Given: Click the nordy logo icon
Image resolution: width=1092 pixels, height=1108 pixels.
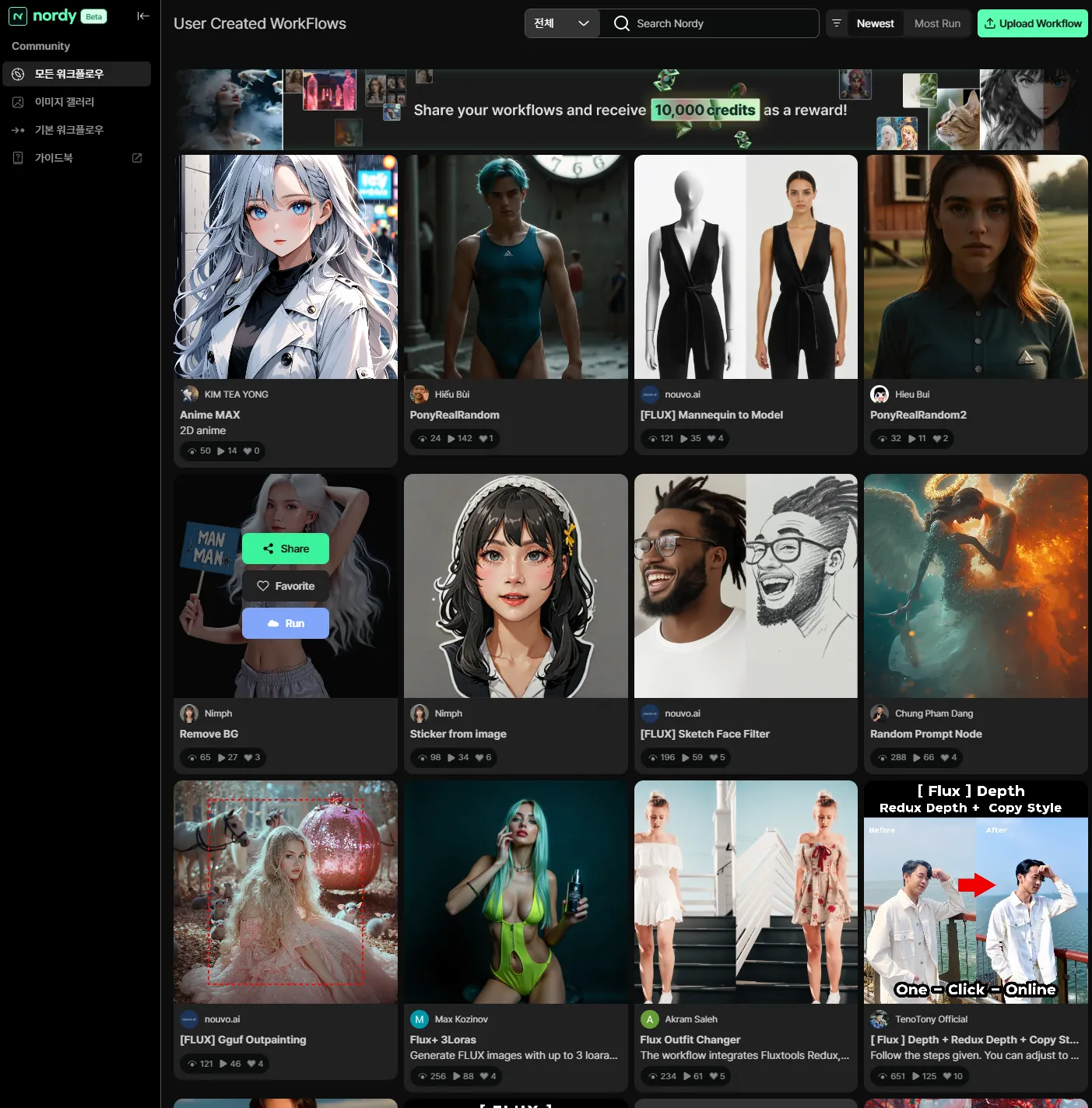Looking at the screenshot, I should [18, 16].
